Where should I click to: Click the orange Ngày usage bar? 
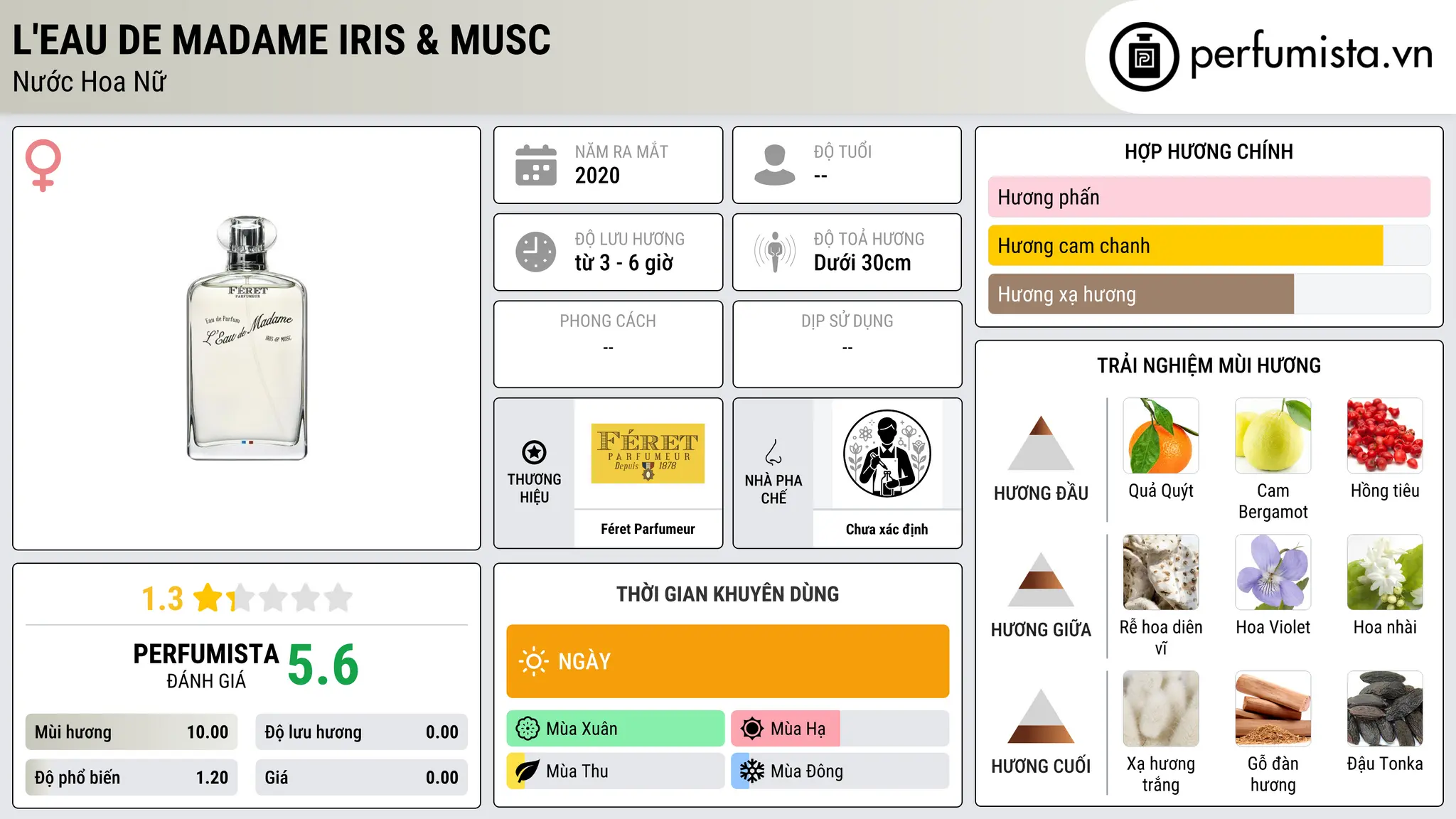click(728, 661)
